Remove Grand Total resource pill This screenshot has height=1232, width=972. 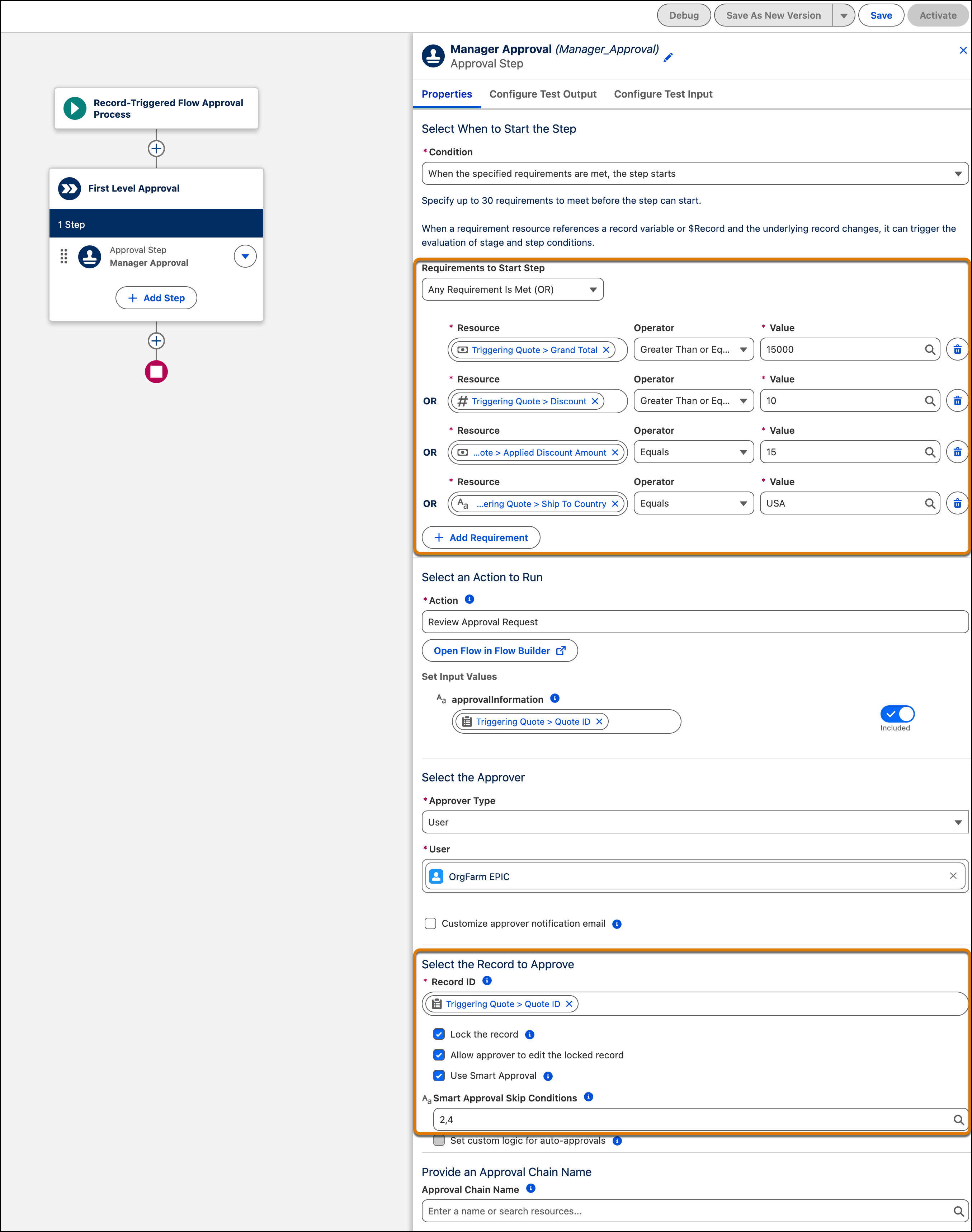pos(606,350)
